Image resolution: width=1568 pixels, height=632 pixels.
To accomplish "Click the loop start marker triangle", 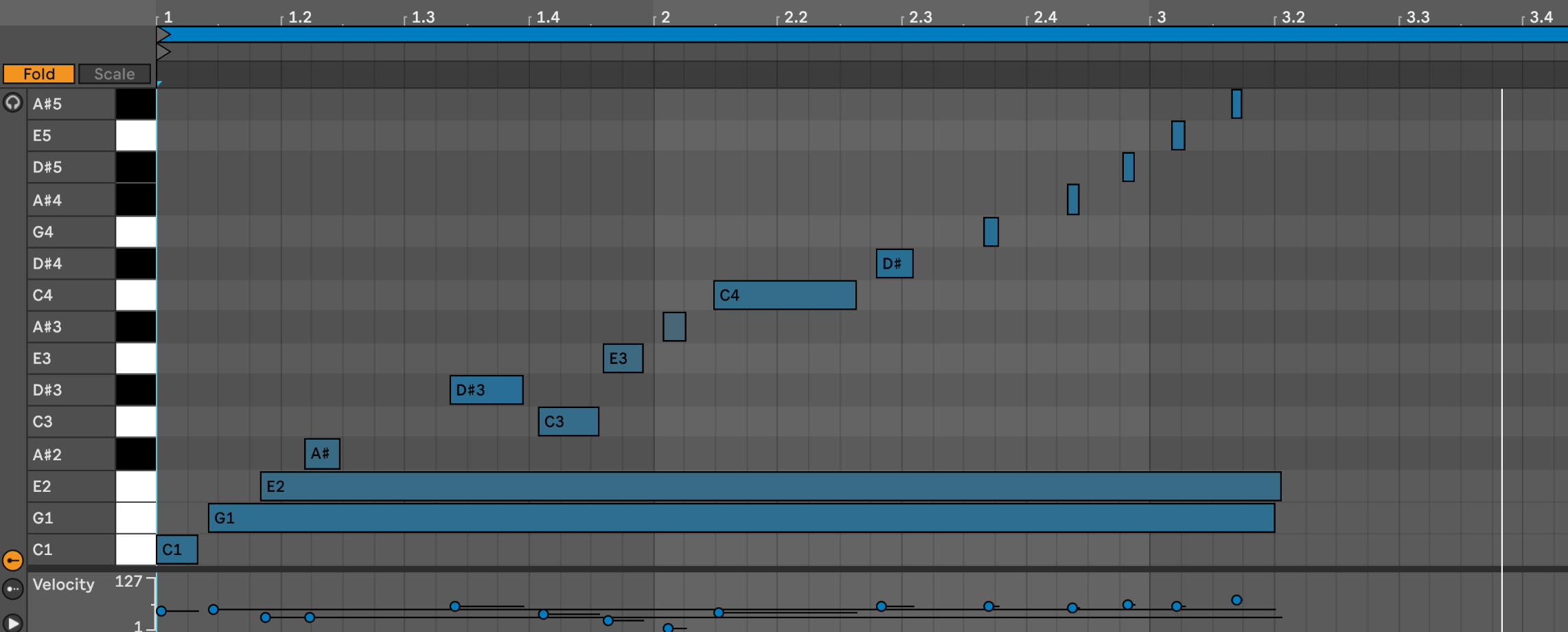I will point(163,34).
